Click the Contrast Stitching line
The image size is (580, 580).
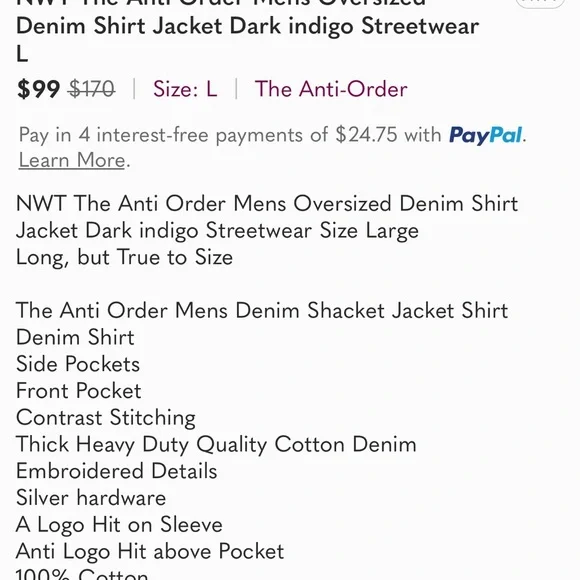pos(106,418)
